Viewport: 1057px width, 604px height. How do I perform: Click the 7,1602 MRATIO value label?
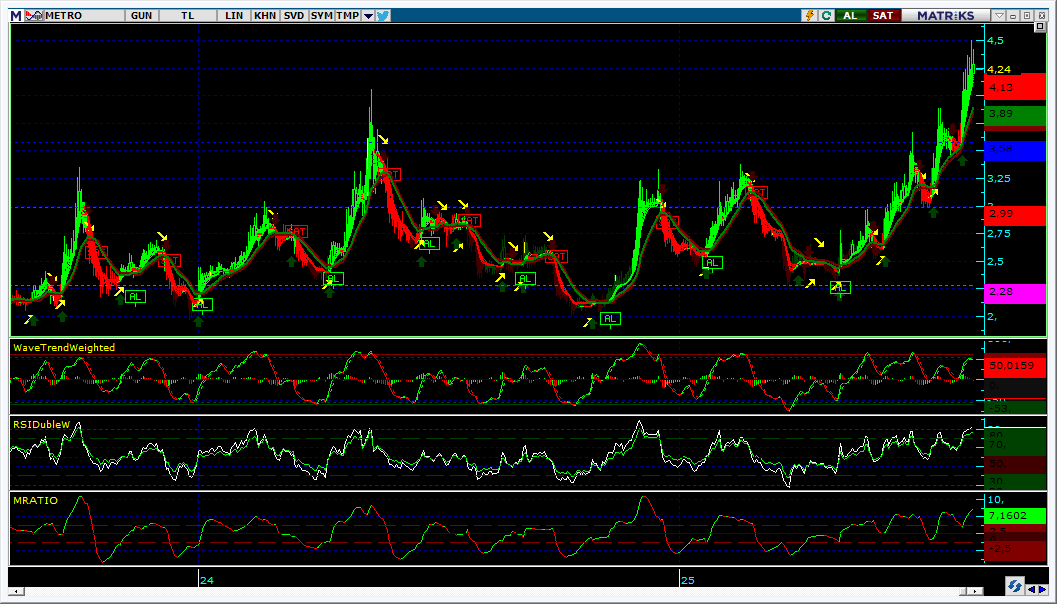(1015, 516)
